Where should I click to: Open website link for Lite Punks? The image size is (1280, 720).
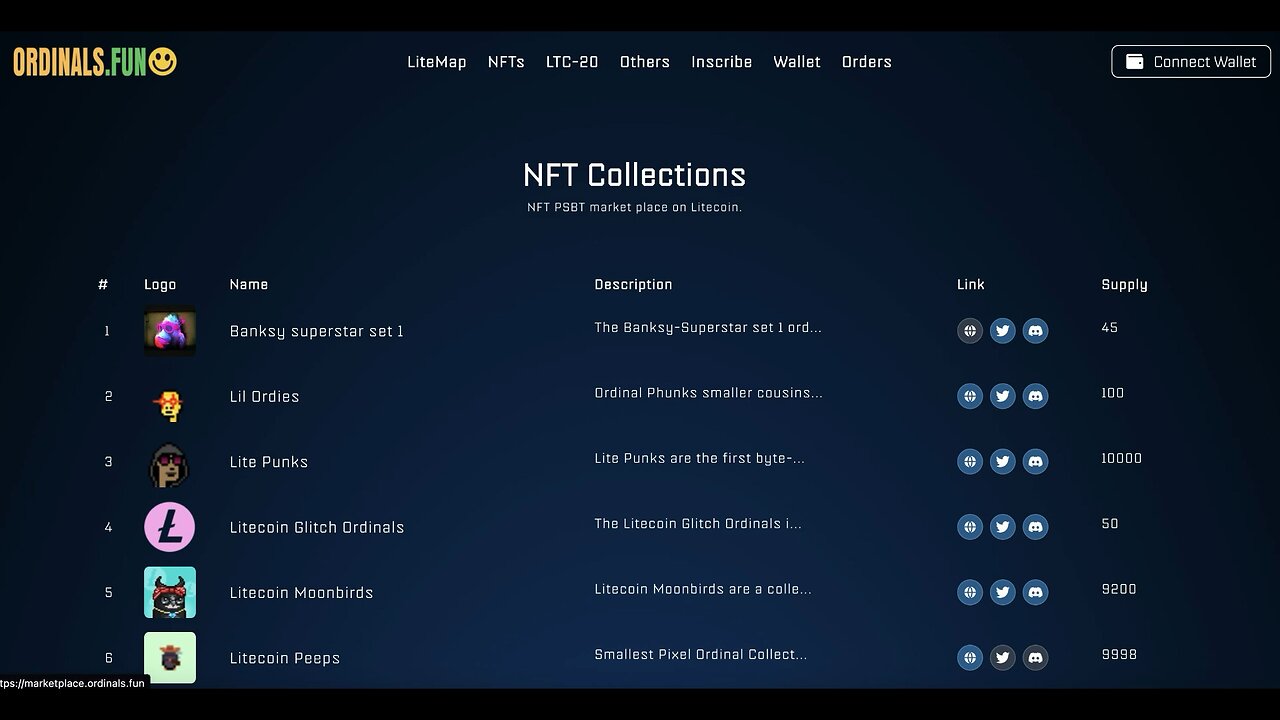point(970,461)
